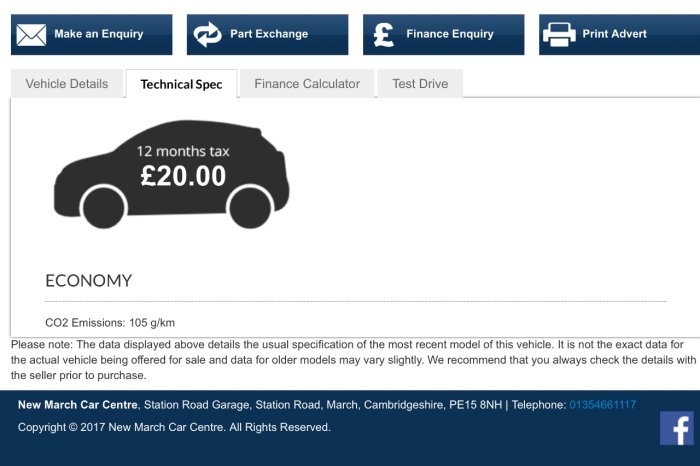The image size is (700, 466).
Task: Click the car silhouette tax graphic
Action: [172, 174]
